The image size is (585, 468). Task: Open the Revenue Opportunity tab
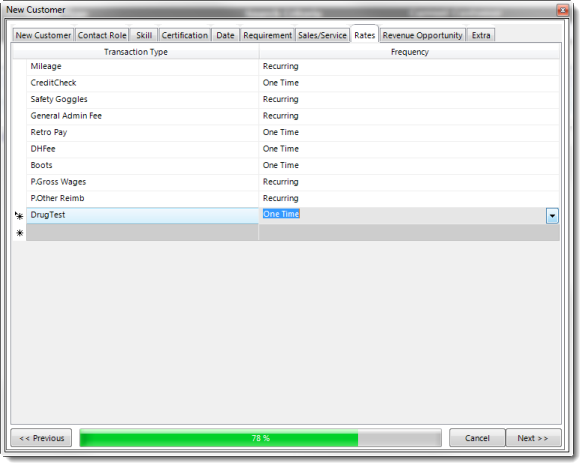coord(422,35)
